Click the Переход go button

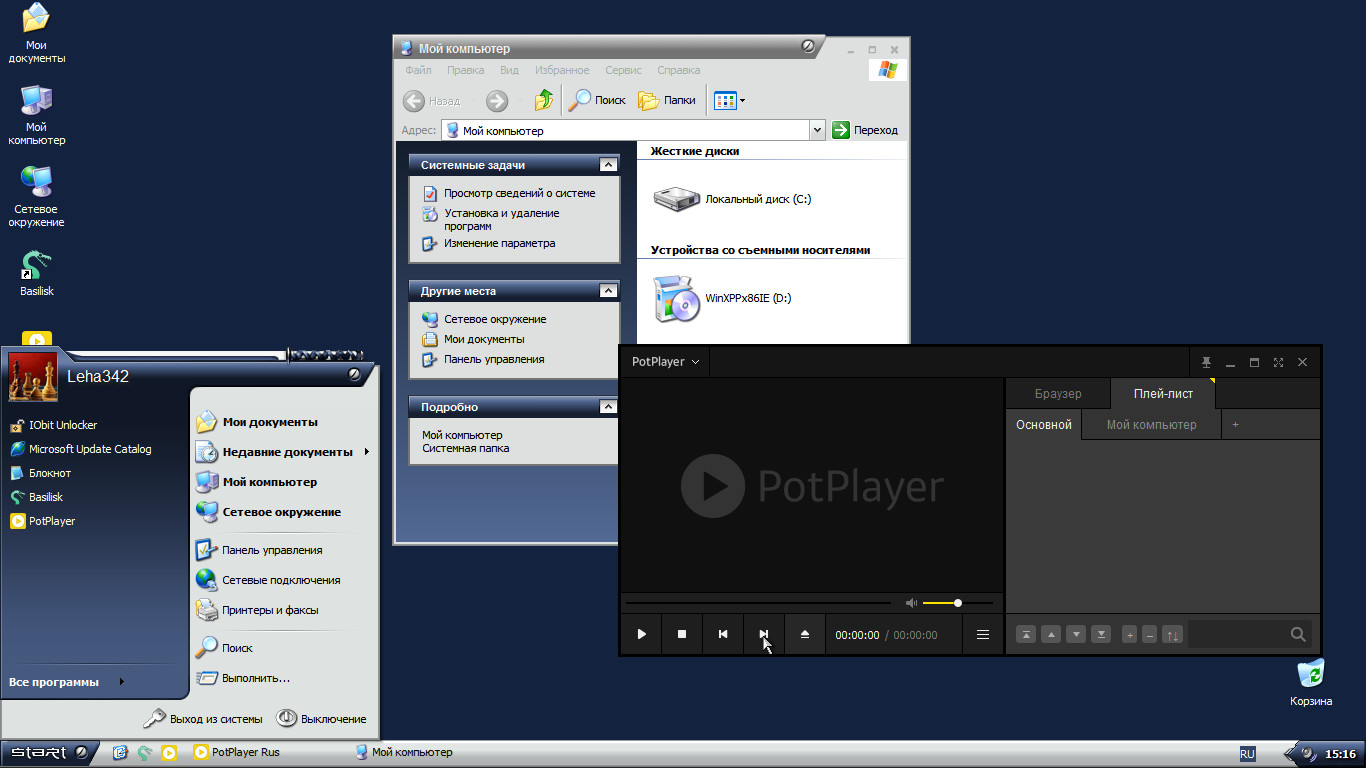pyautogui.click(x=865, y=130)
